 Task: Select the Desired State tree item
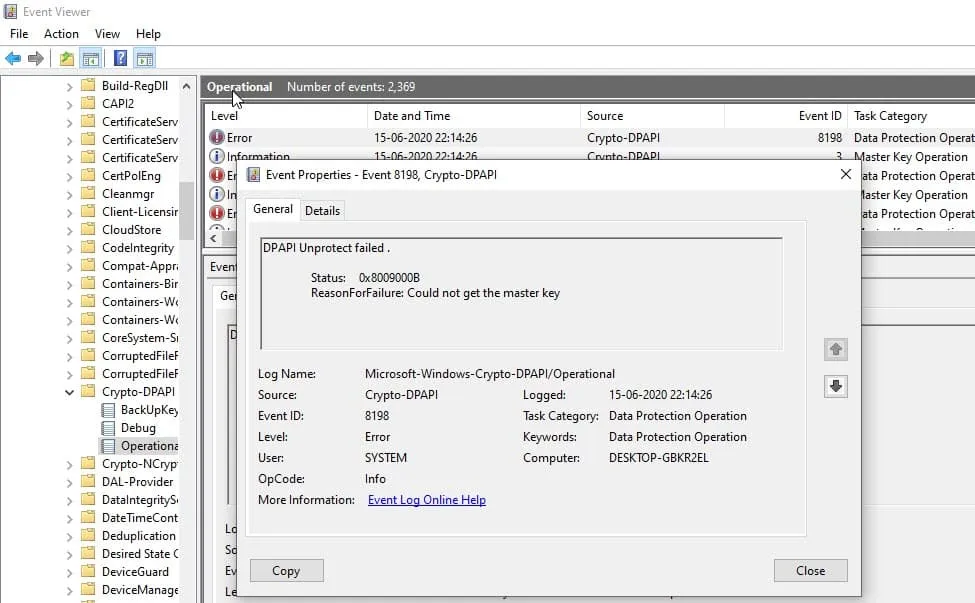pos(140,553)
